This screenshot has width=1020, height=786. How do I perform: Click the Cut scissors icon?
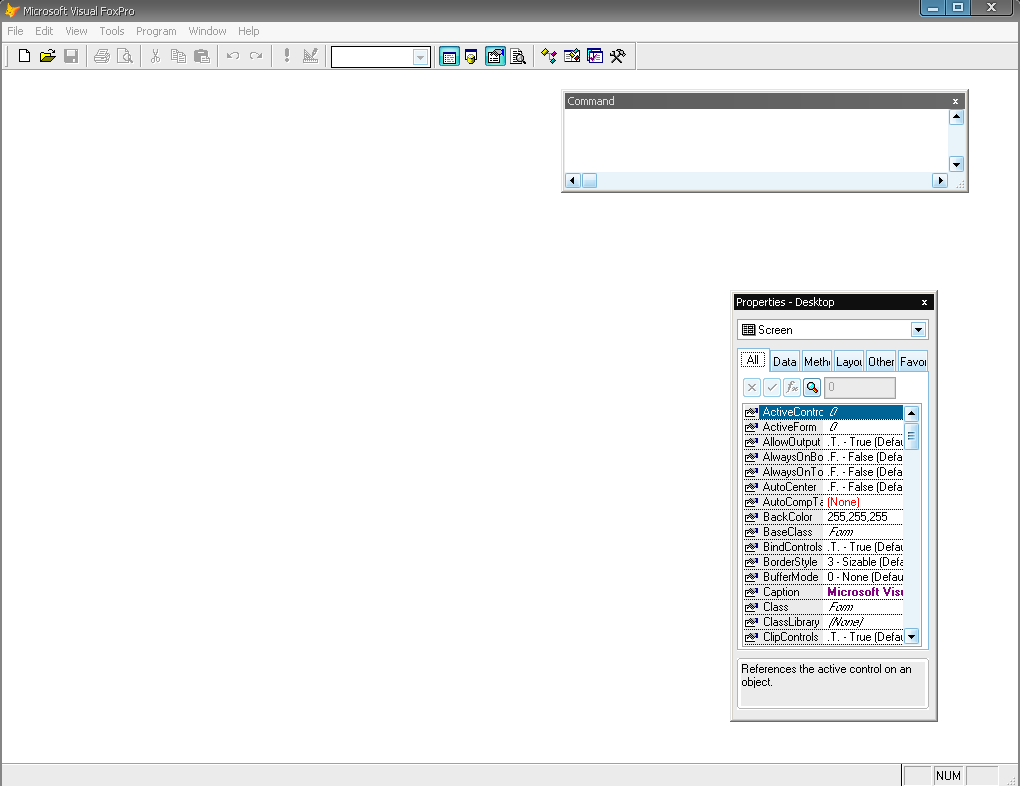tap(155, 56)
